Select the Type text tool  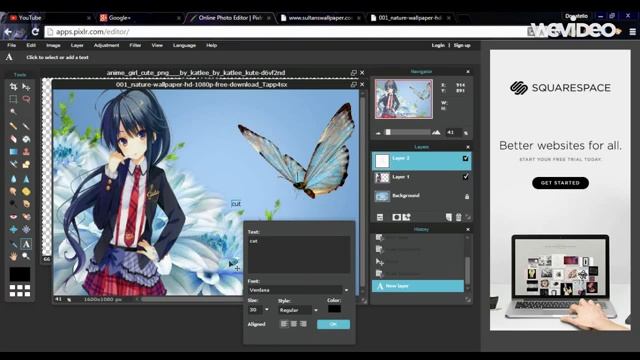(26, 244)
